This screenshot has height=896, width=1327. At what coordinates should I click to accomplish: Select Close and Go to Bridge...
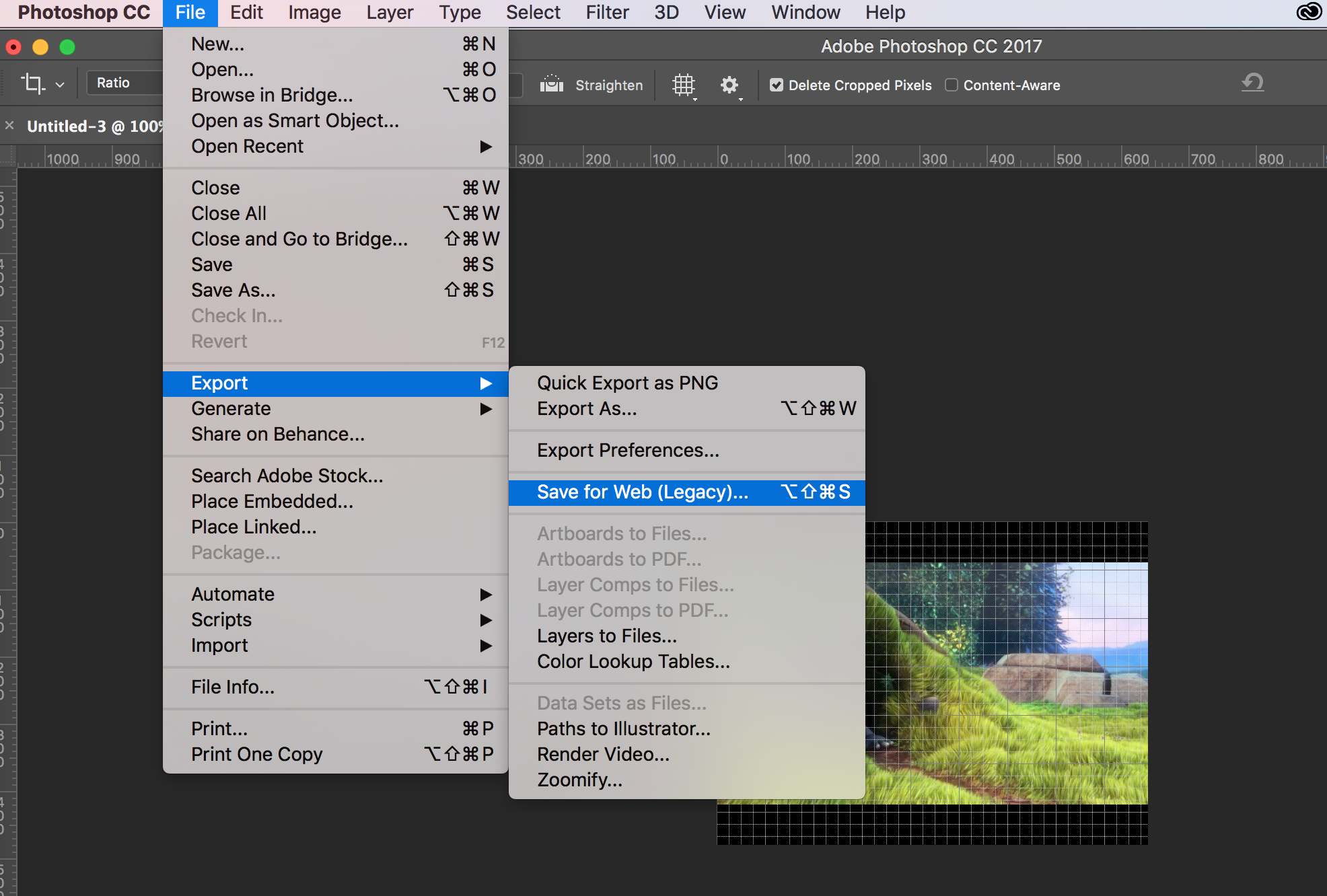[335, 239]
